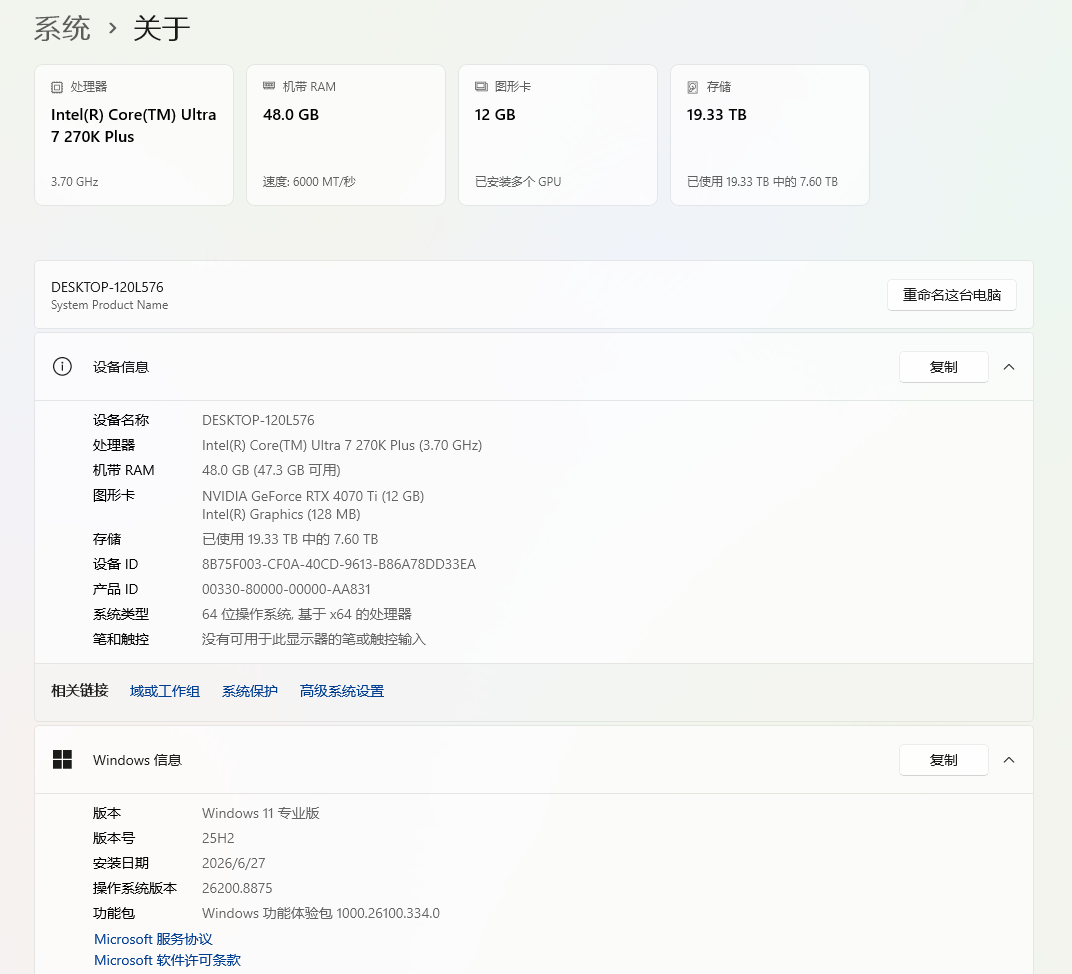The image size is (1072, 974).
Task: Select the 设备名称 value DESKTOP-120L576
Action: click(258, 420)
